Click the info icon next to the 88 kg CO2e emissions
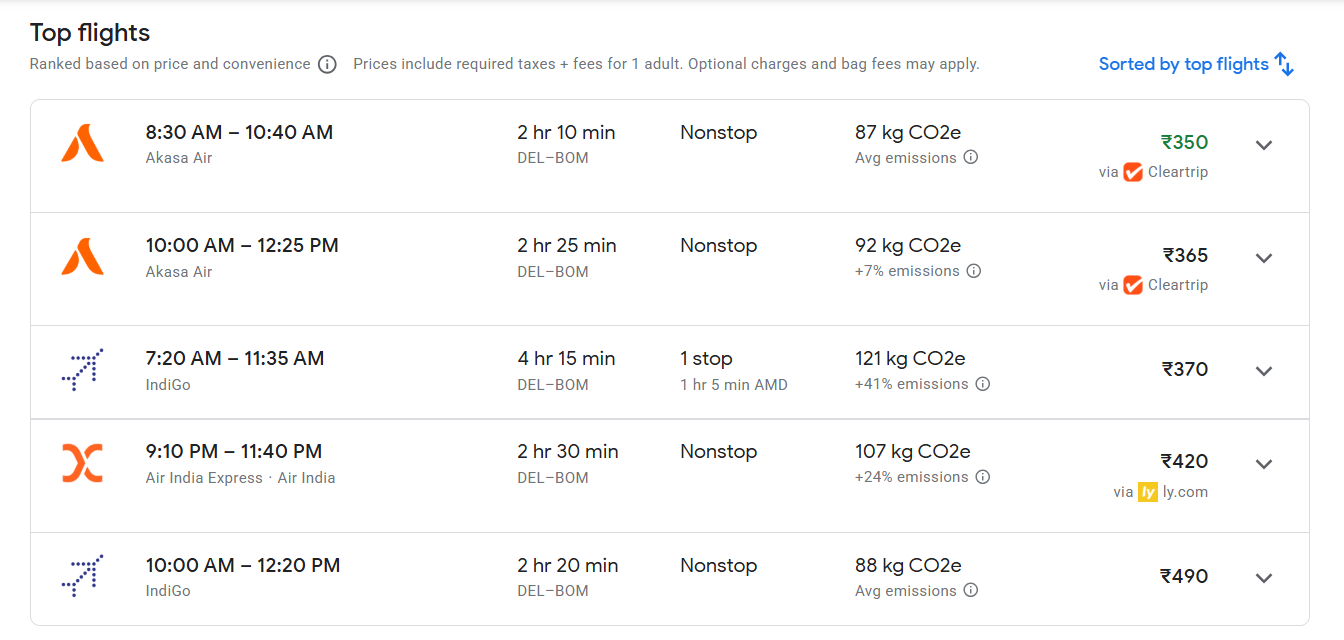The width and height of the screenshot is (1344, 640). 971,591
